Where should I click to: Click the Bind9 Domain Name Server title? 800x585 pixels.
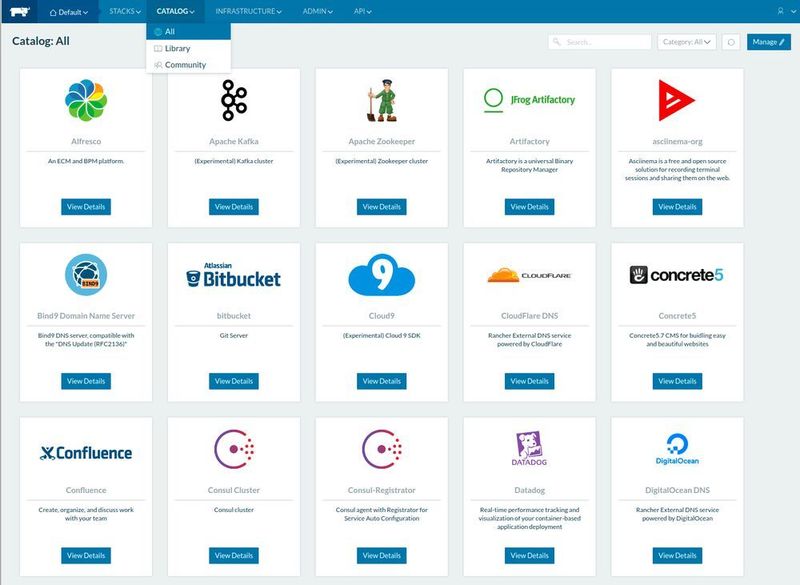86,316
